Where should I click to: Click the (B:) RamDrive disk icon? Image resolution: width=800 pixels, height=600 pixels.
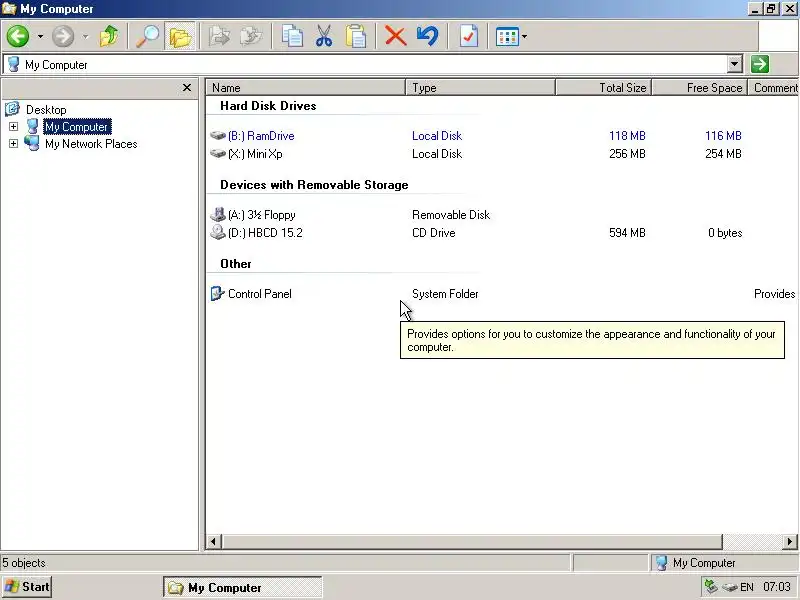coord(218,136)
